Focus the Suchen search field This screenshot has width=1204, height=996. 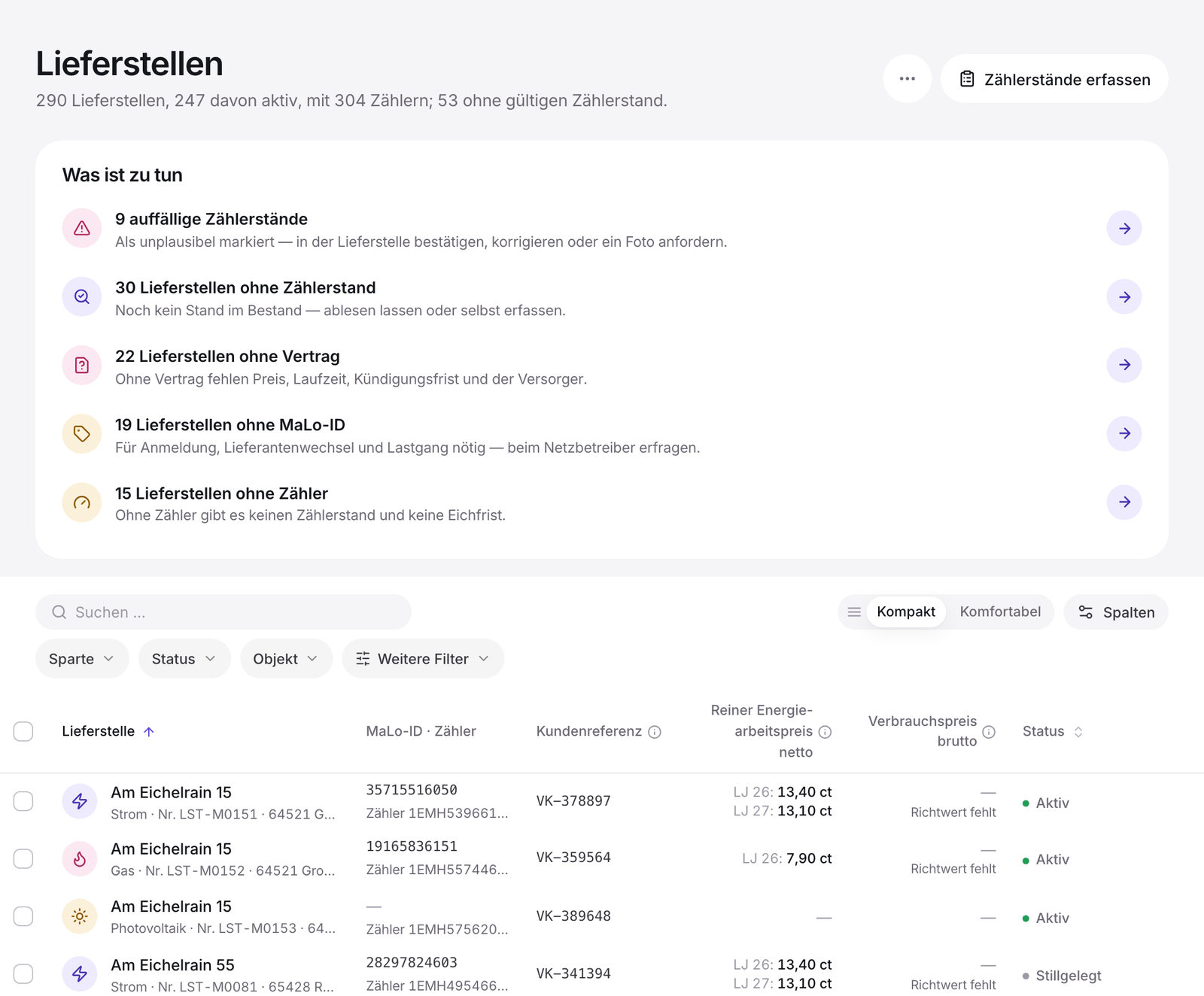point(223,612)
